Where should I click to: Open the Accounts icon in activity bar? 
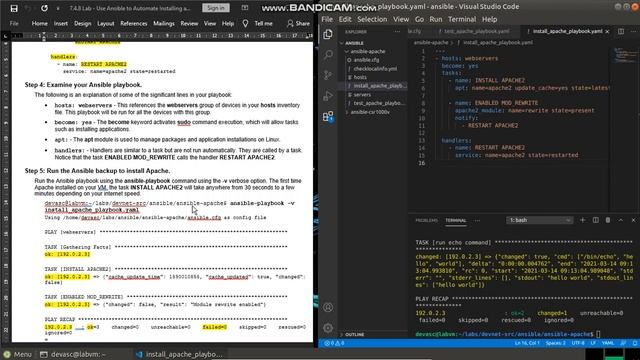[328, 307]
